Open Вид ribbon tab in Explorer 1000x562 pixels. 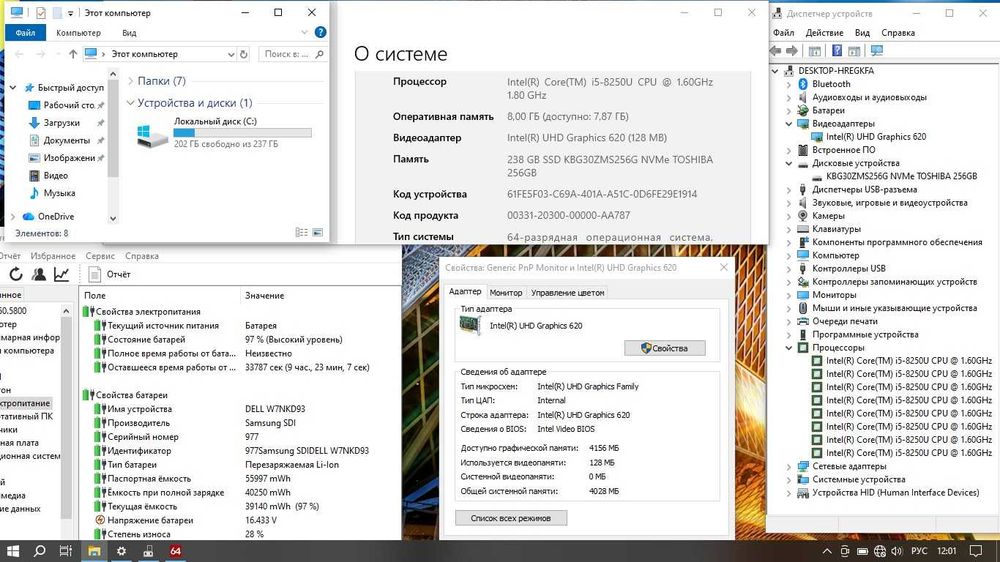pyautogui.click(x=129, y=33)
